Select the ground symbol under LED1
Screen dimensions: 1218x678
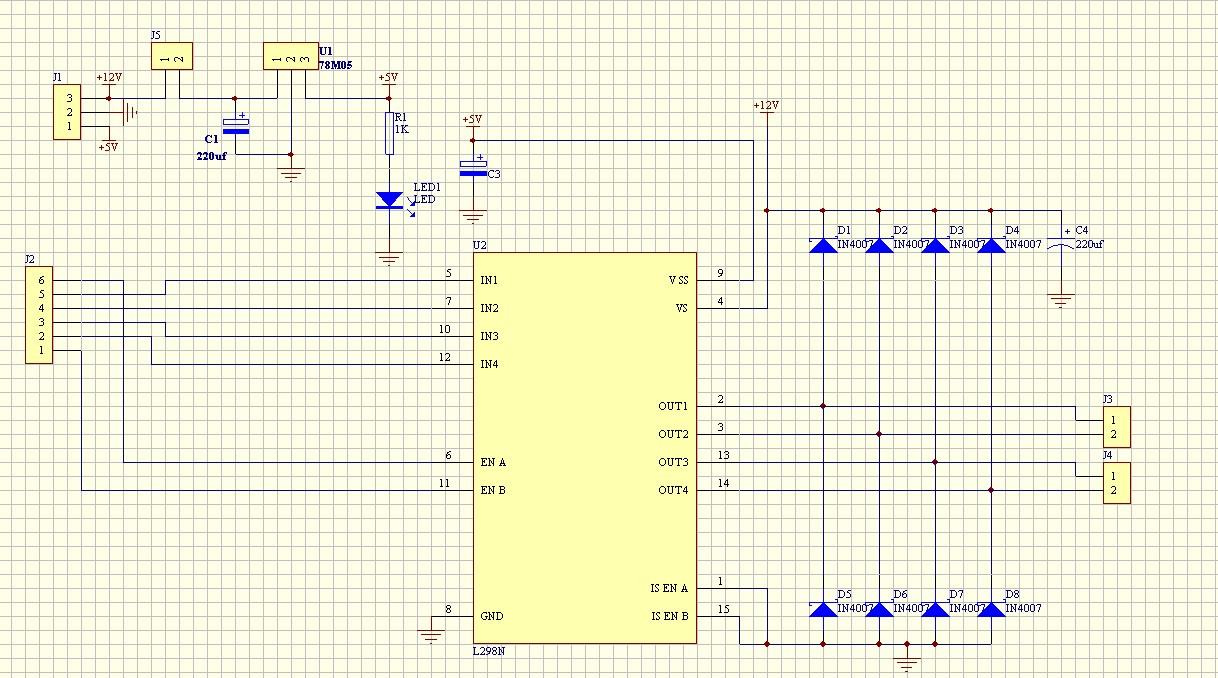coord(389,258)
